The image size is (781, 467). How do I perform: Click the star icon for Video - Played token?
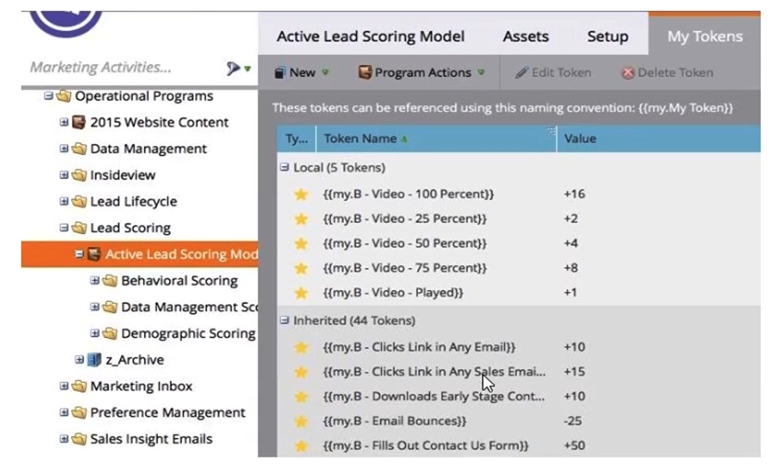point(301,292)
